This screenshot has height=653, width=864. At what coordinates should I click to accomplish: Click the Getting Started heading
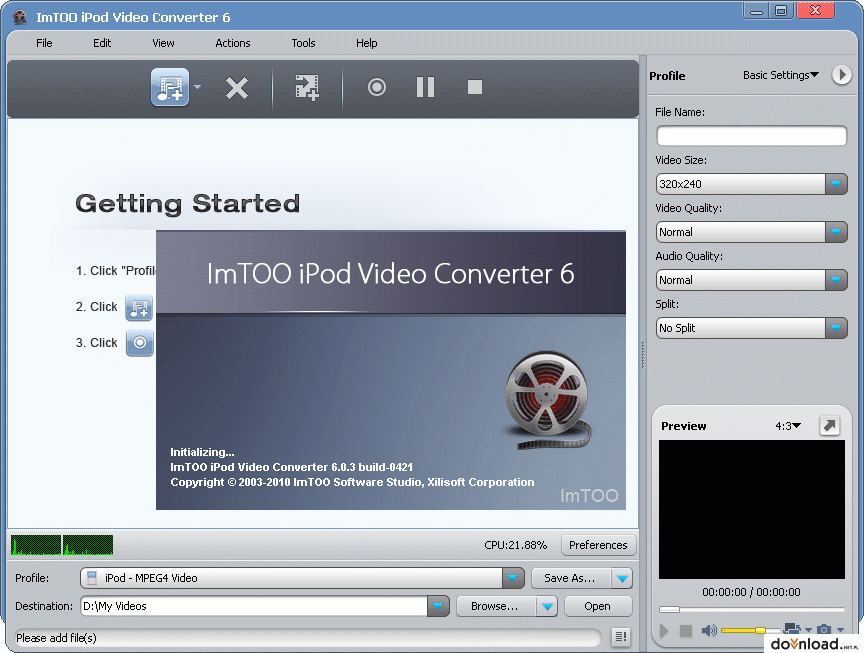pos(188,204)
